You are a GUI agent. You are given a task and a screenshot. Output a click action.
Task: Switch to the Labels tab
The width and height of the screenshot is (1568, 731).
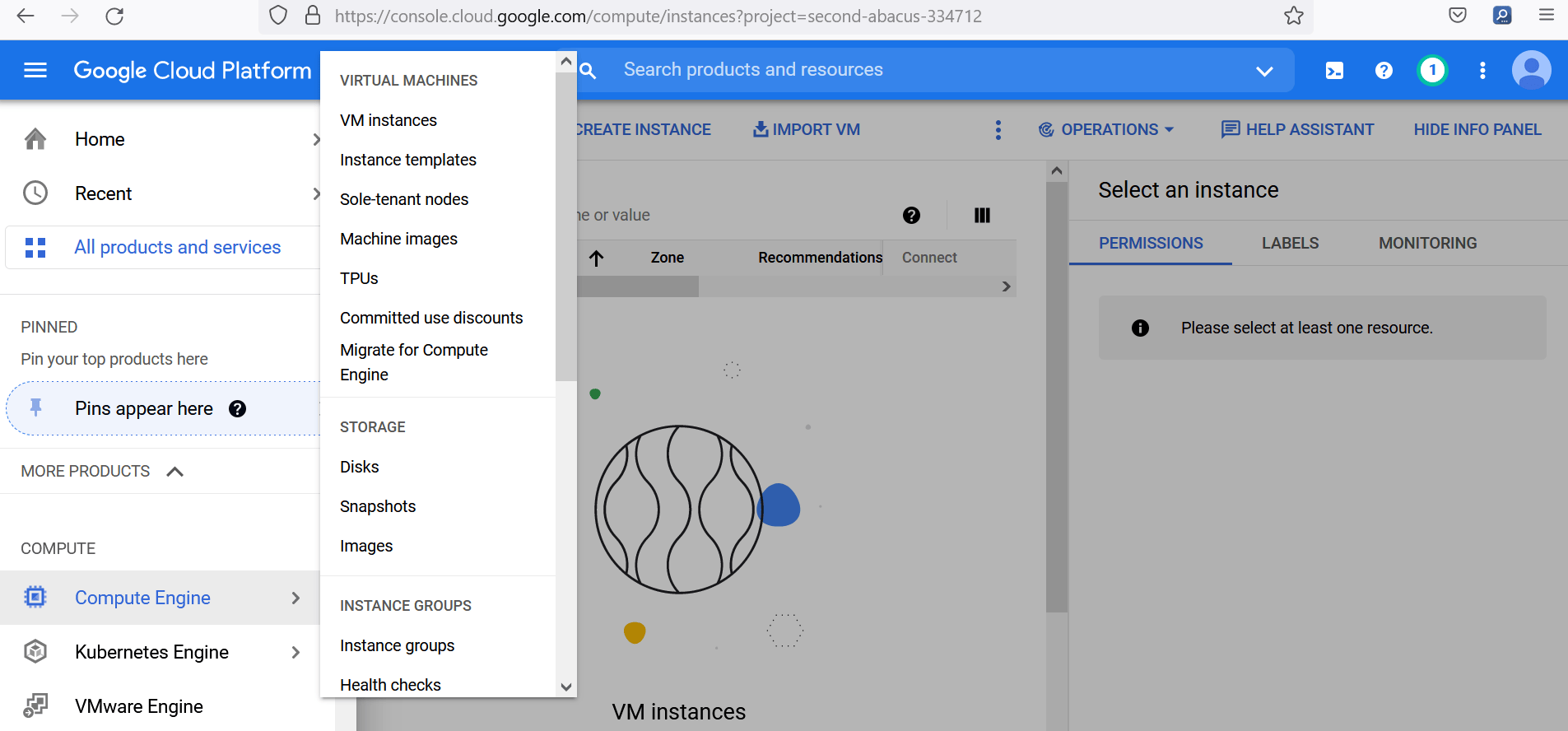tap(1290, 243)
